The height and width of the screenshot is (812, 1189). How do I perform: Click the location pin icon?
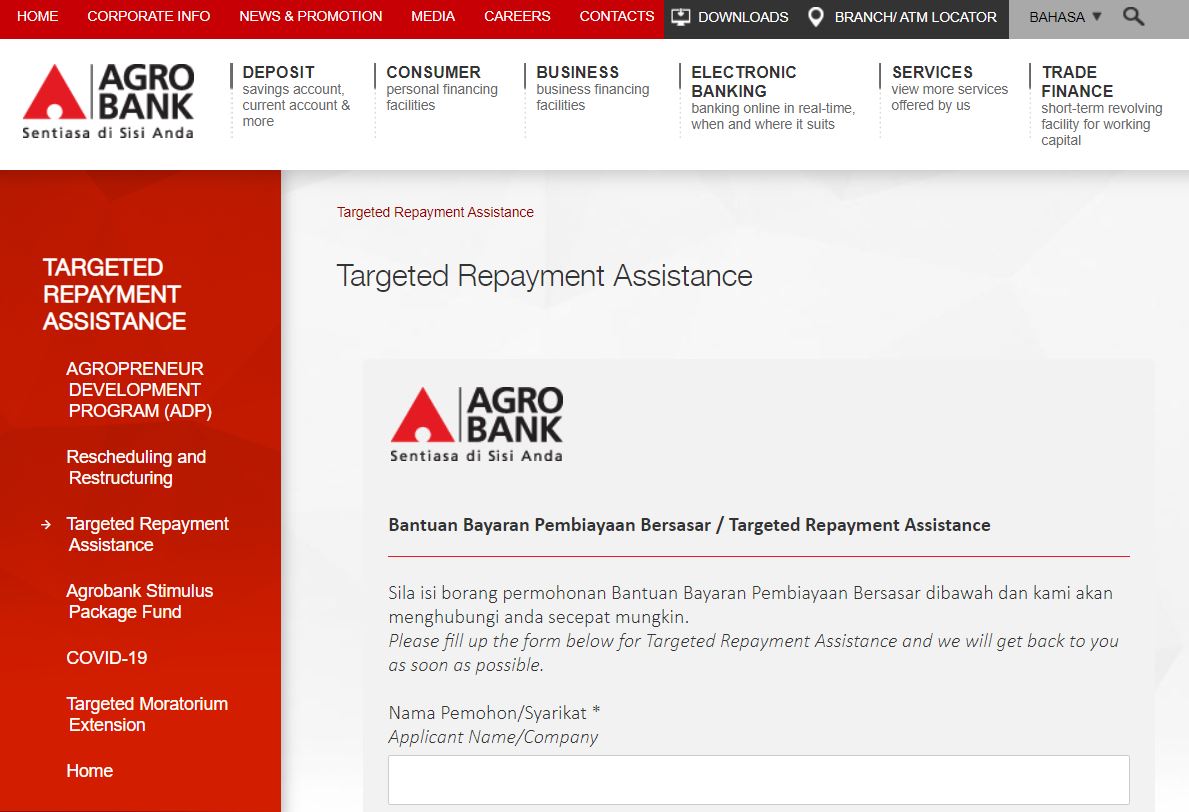pyautogui.click(x=815, y=17)
